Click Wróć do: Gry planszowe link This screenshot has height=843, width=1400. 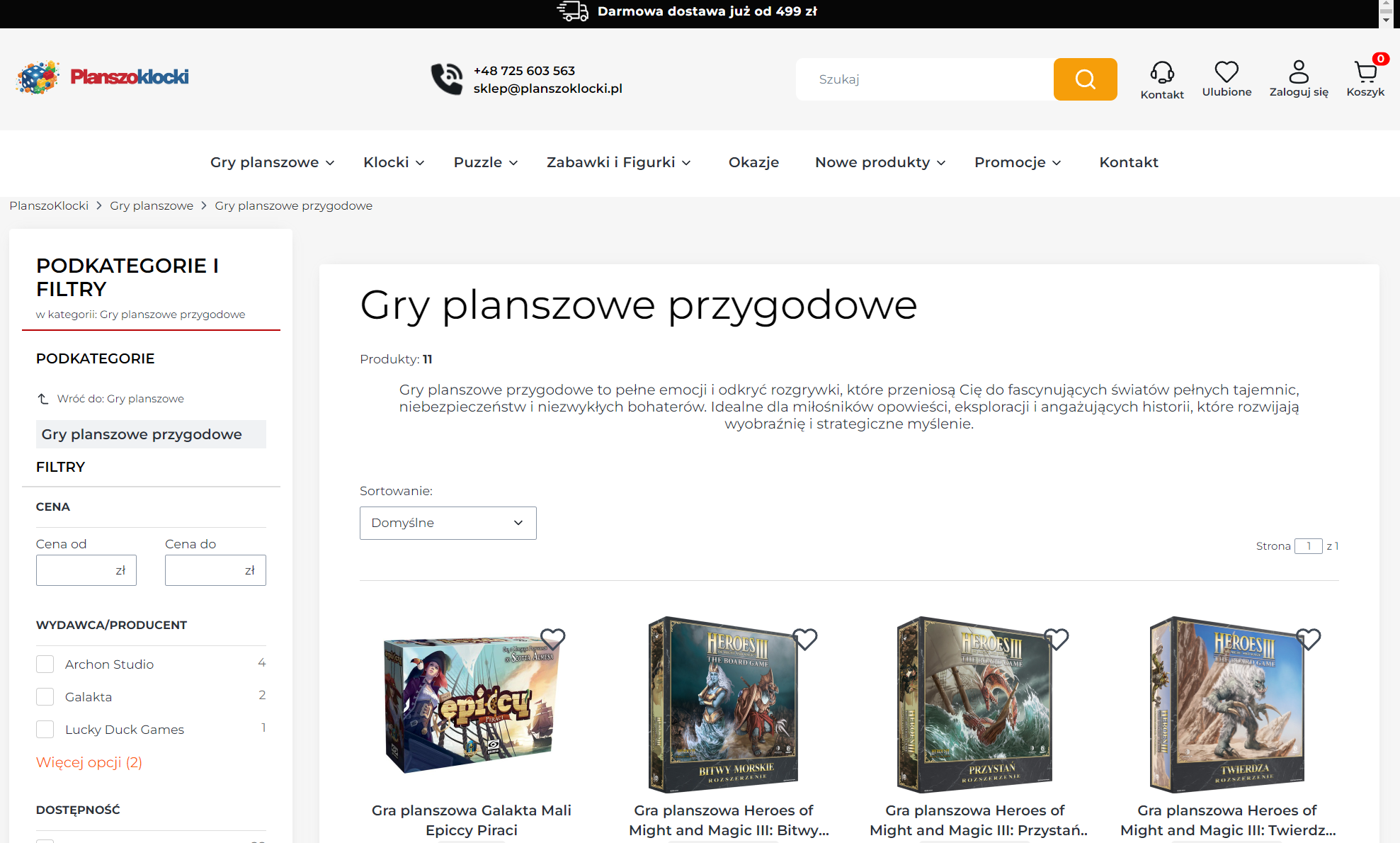pyautogui.click(x=120, y=398)
